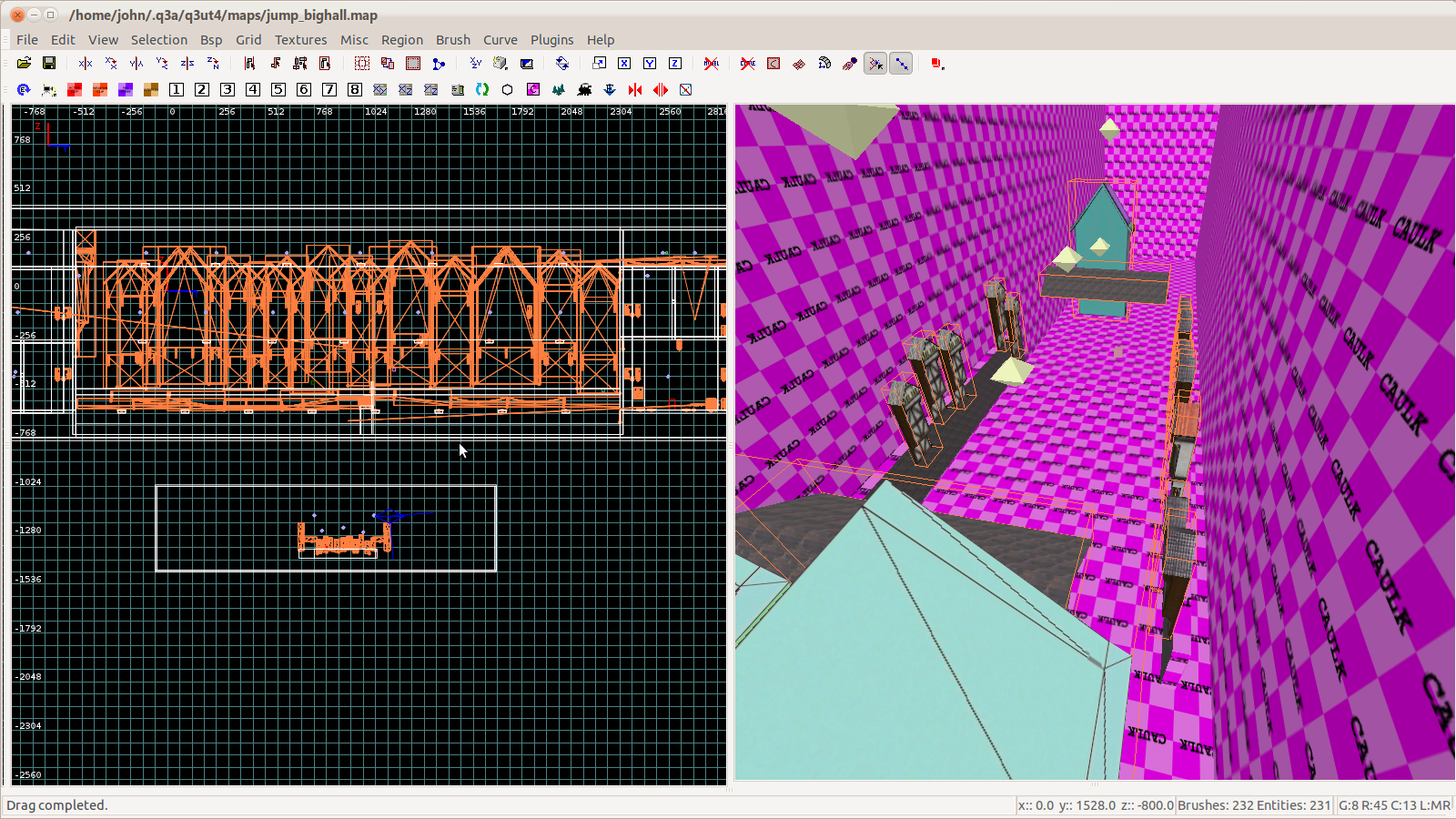This screenshot has height=819, width=1456.
Task: Save the map with floppy disk icon
Action: coord(49,64)
